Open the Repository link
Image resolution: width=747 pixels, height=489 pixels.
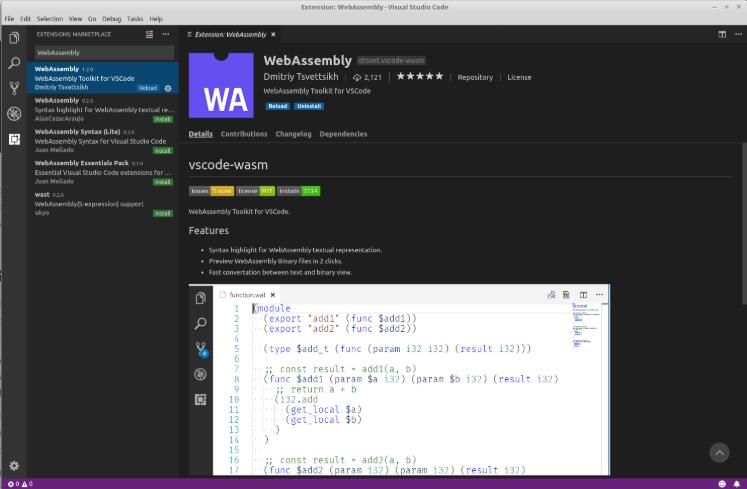point(475,77)
